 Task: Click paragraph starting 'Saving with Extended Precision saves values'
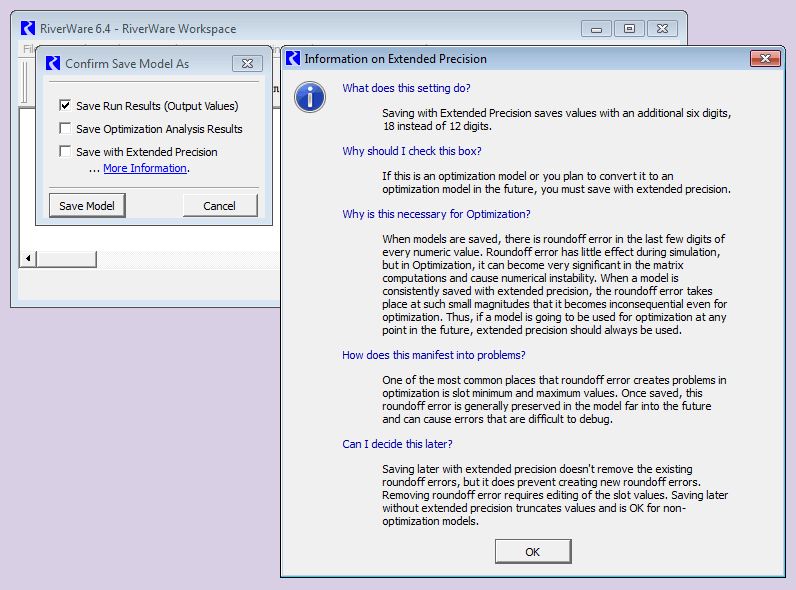(556, 119)
